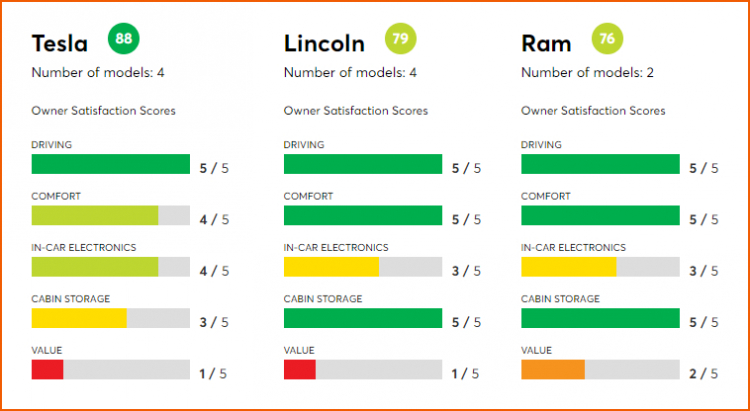Click Tesla's In-Car Electronics rating bar

click(x=95, y=266)
